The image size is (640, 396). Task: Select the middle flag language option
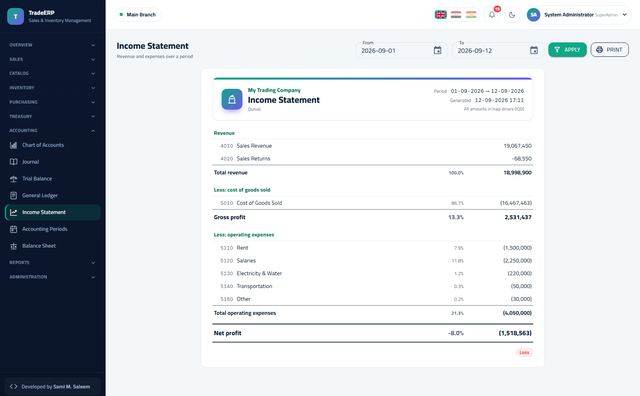[x=456, y=15]
